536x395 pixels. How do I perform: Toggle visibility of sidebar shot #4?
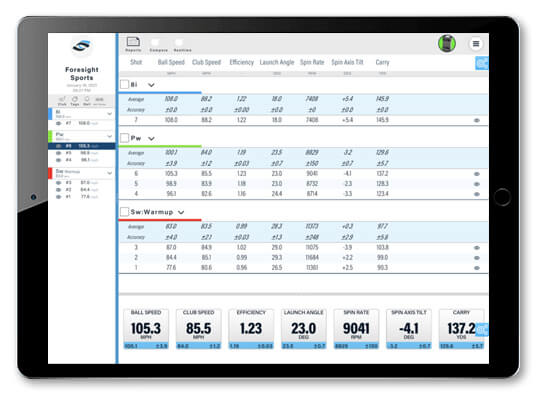pyautogui.click(x=58, y=160)
